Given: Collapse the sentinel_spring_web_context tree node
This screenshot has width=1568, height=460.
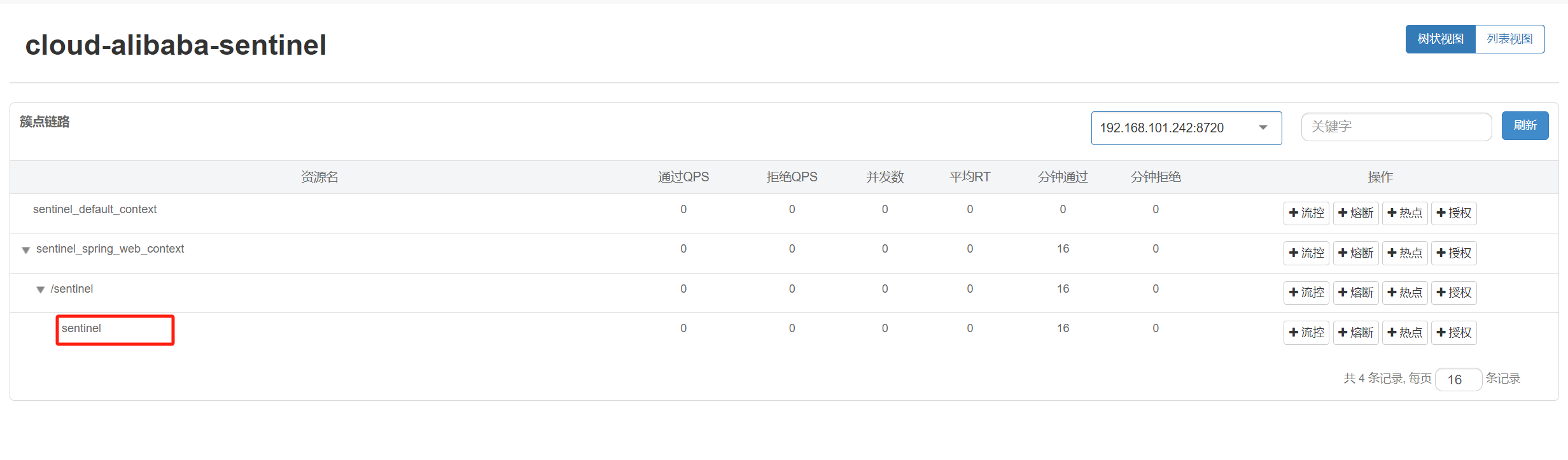Looking at the screenshot, I should pos(25,249).
